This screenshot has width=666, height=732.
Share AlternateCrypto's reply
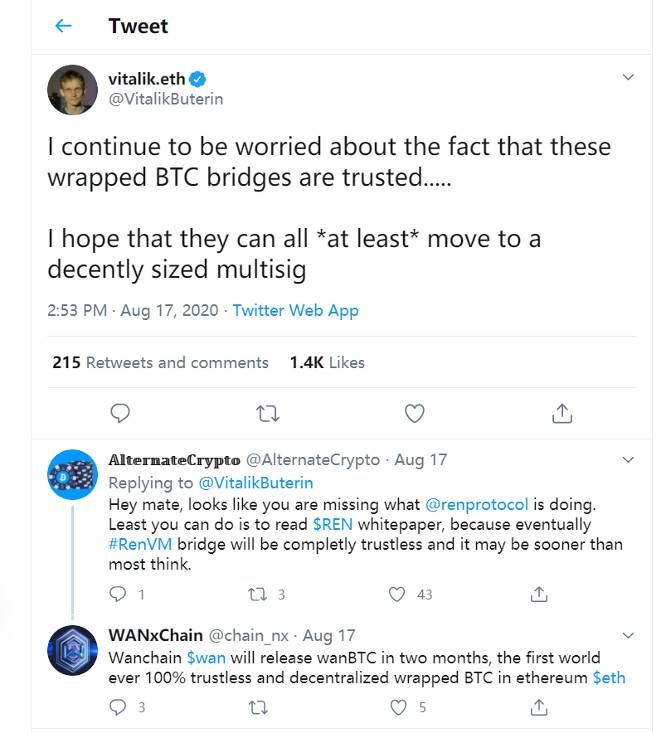tap(539, 594)
